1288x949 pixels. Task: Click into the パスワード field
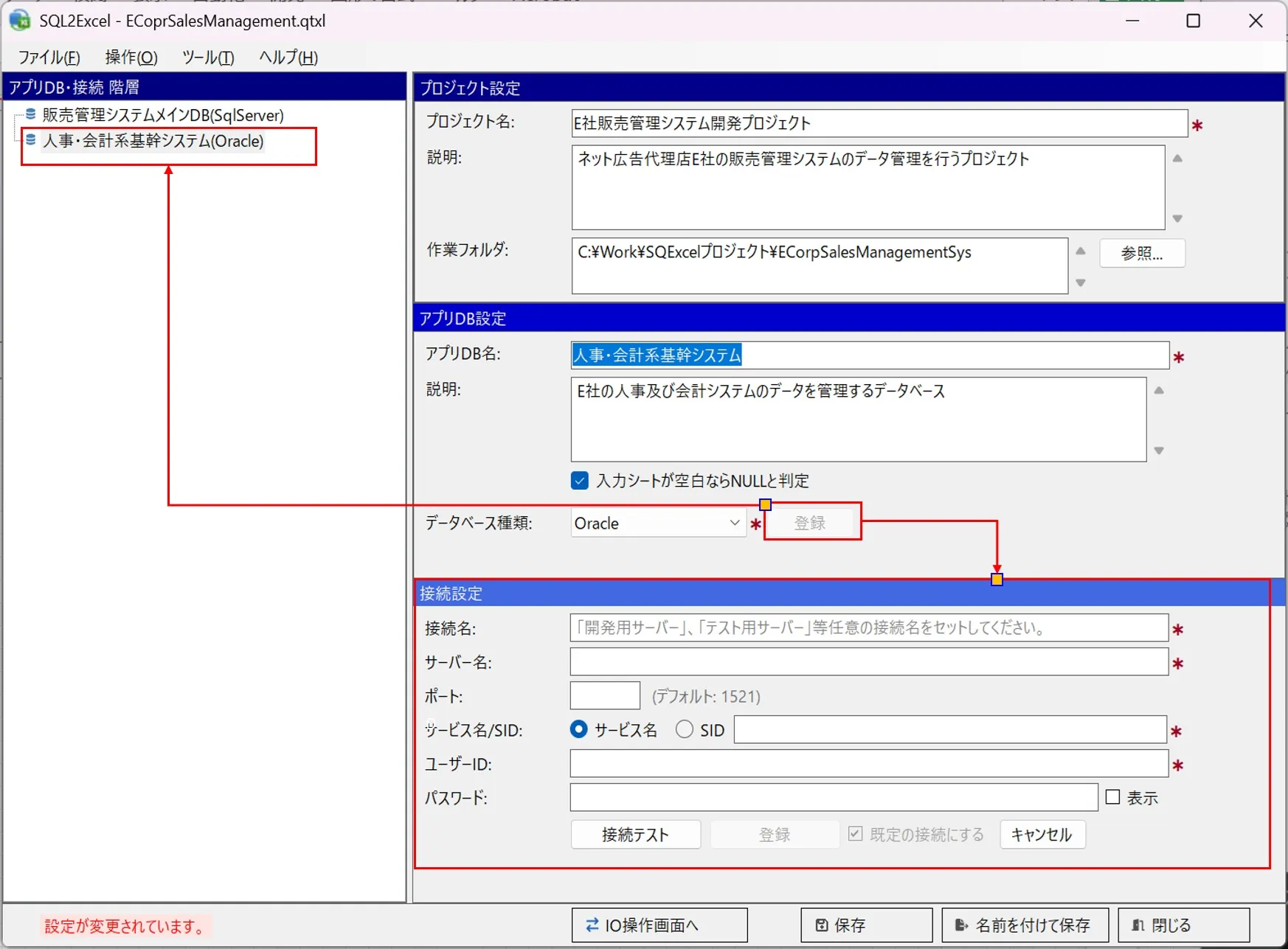coord(834,798)
